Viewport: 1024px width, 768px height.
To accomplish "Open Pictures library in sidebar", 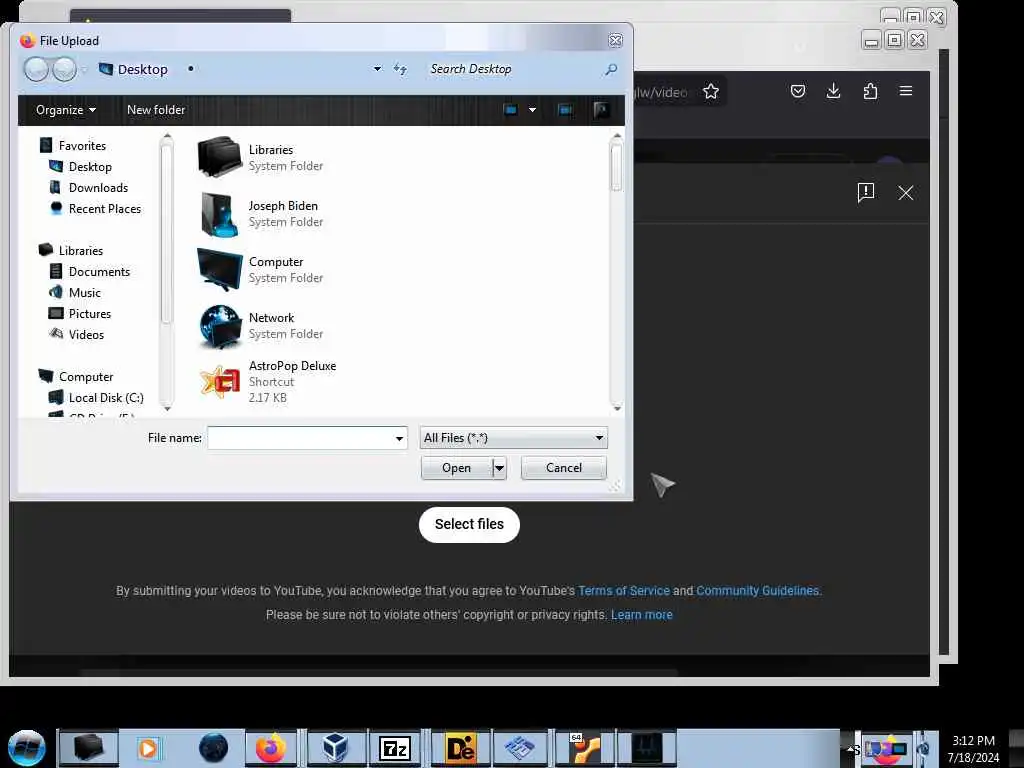I will tap(80, 313).
